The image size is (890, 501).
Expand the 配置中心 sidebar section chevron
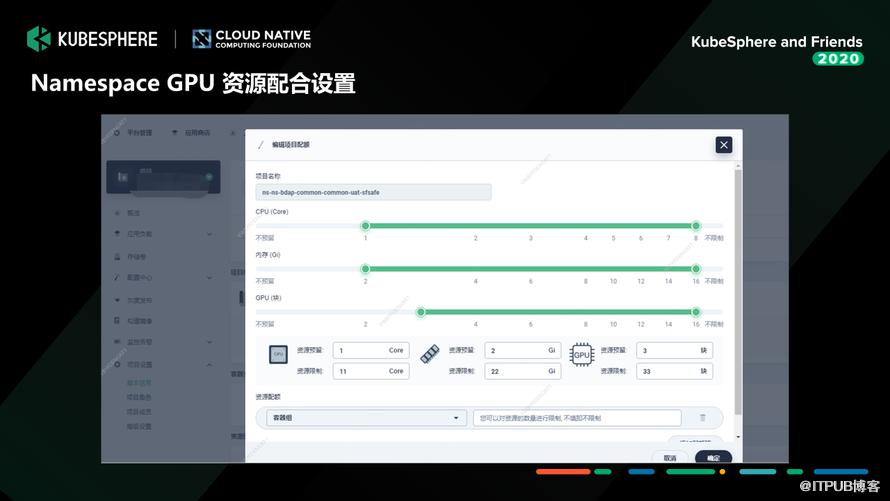tap(209, 277)
